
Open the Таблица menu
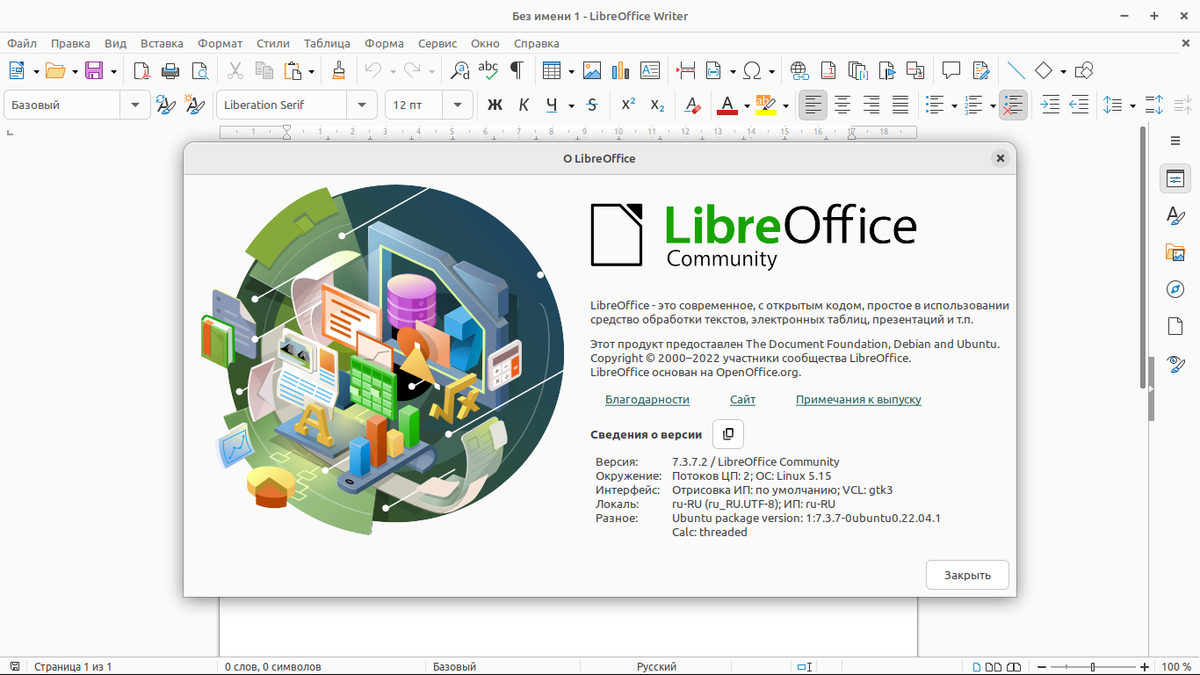coord(327,43)
